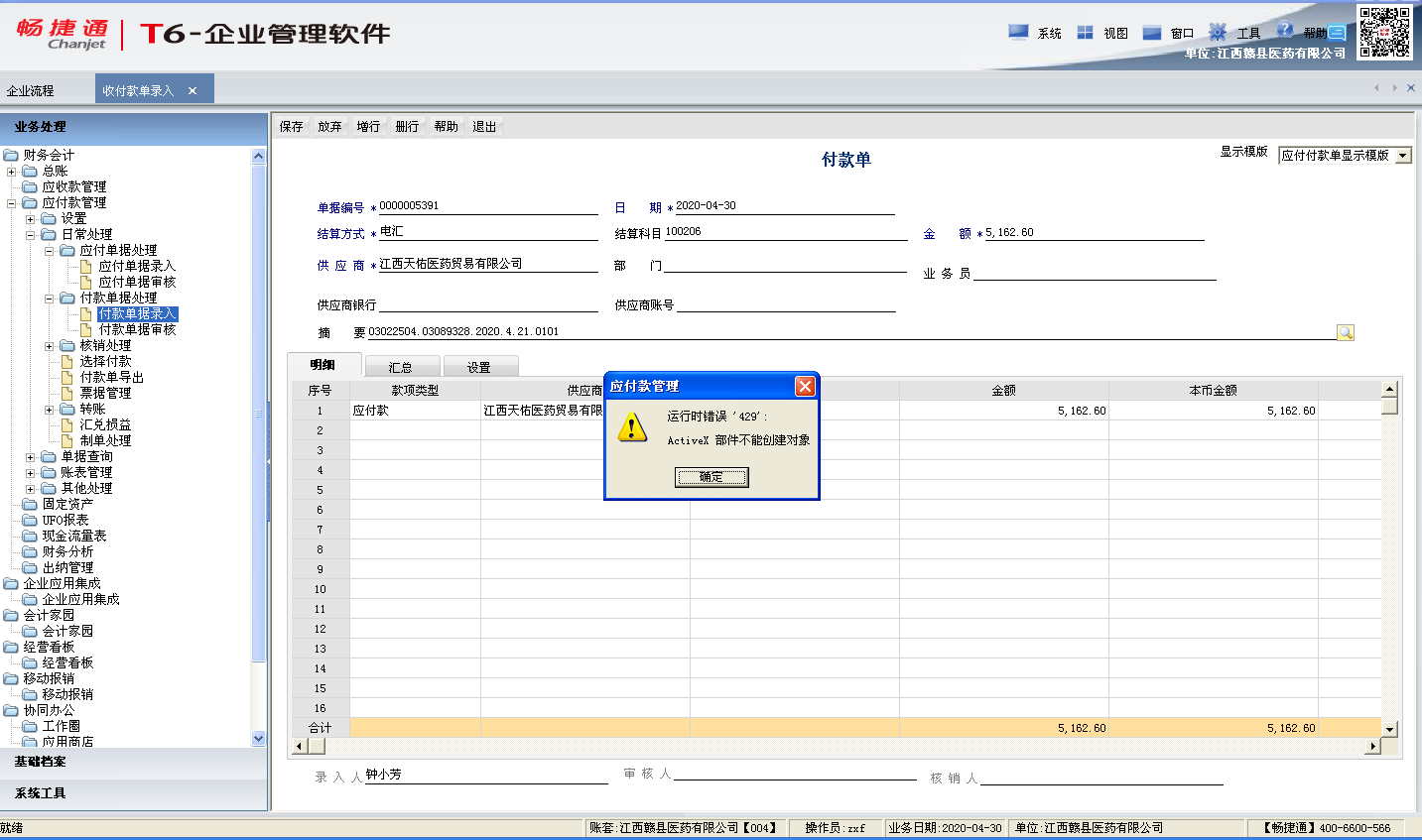Close the 收付款单录入 tab
Screen dimensions: 1422x840
[193, 90]
